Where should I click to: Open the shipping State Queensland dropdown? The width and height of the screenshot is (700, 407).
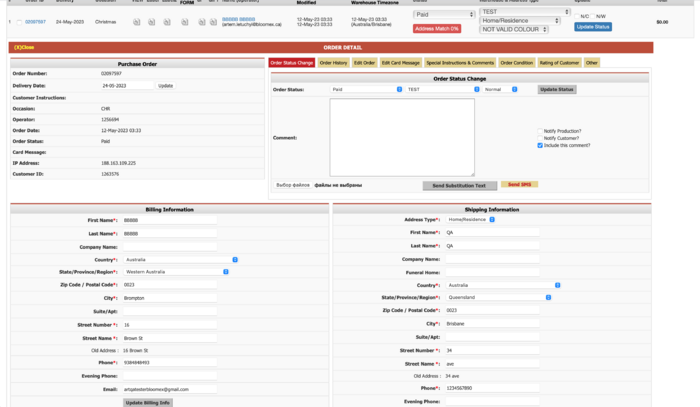(499, 297)
